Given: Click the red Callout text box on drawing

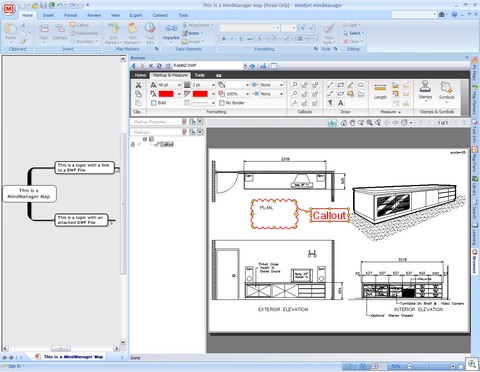Looking at the screenshot, I should click(330, 215).
